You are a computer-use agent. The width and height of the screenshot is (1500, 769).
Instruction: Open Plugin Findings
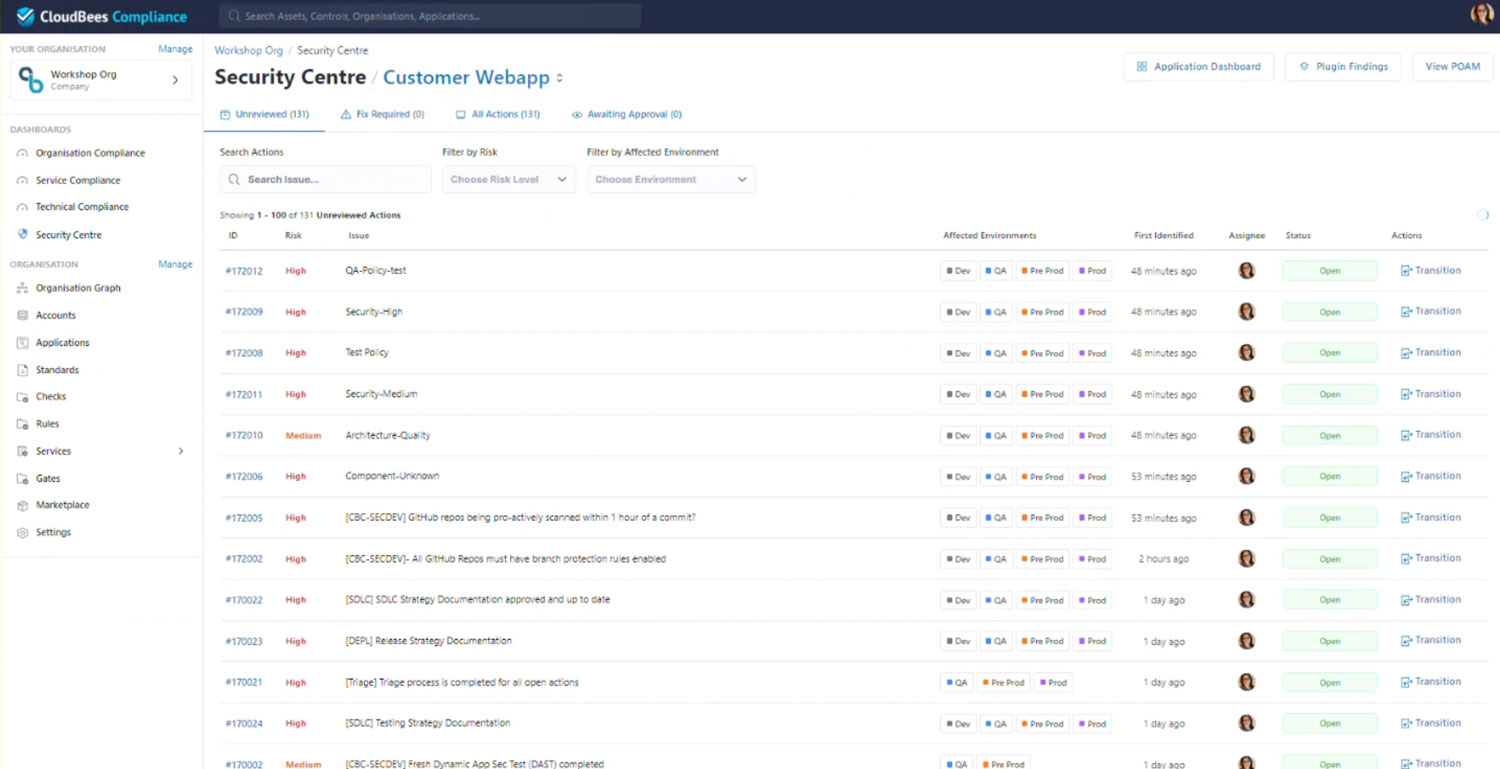(x=1343, y=67)
